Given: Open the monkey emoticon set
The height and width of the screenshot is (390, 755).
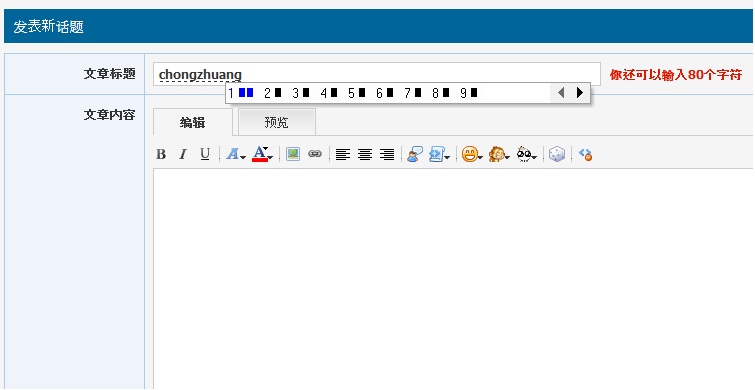Looking at the screenshot, I should (x=499, y=155).
